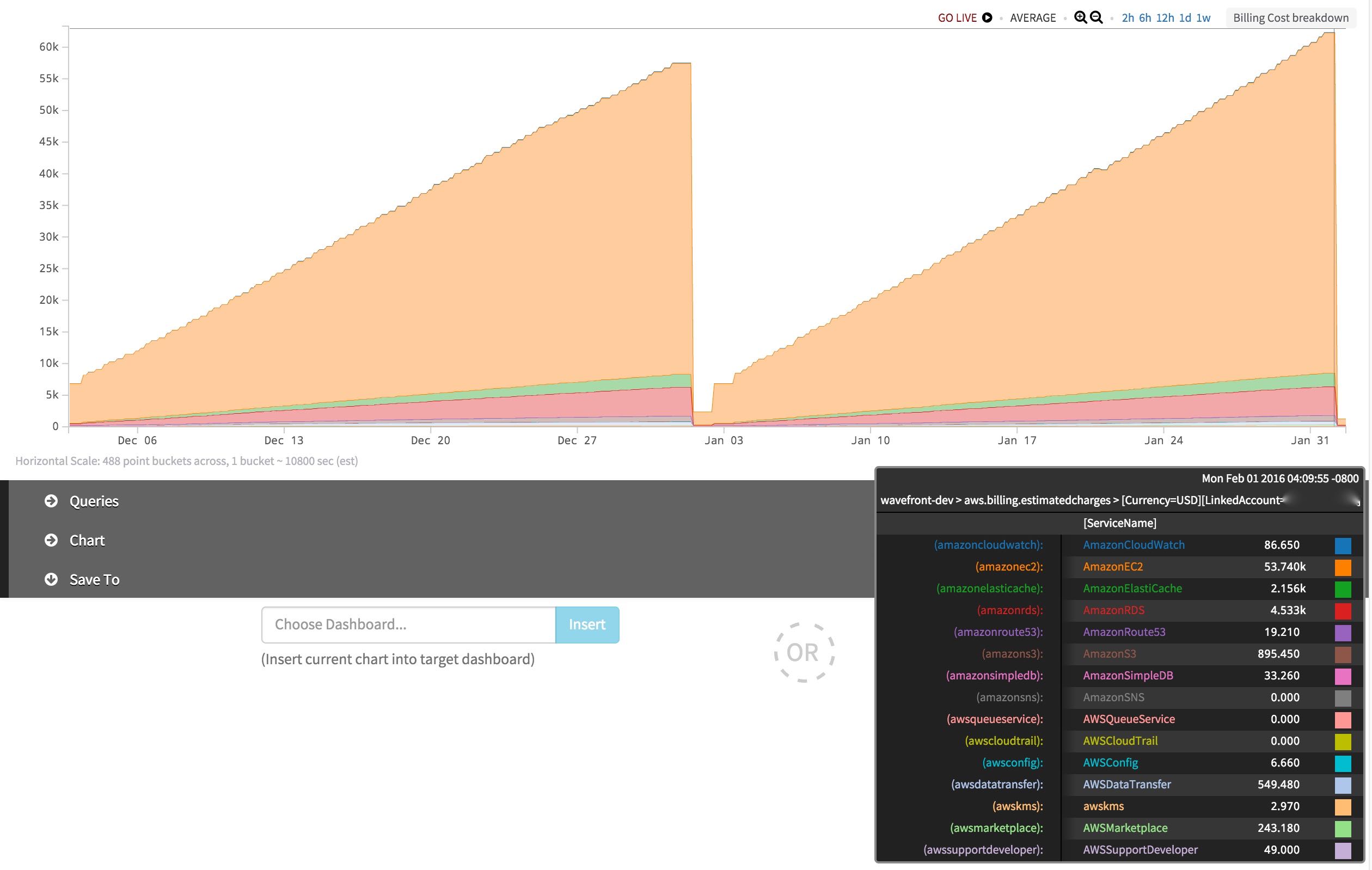
Task: Open the Queries section label
Action: pos(94,501)
